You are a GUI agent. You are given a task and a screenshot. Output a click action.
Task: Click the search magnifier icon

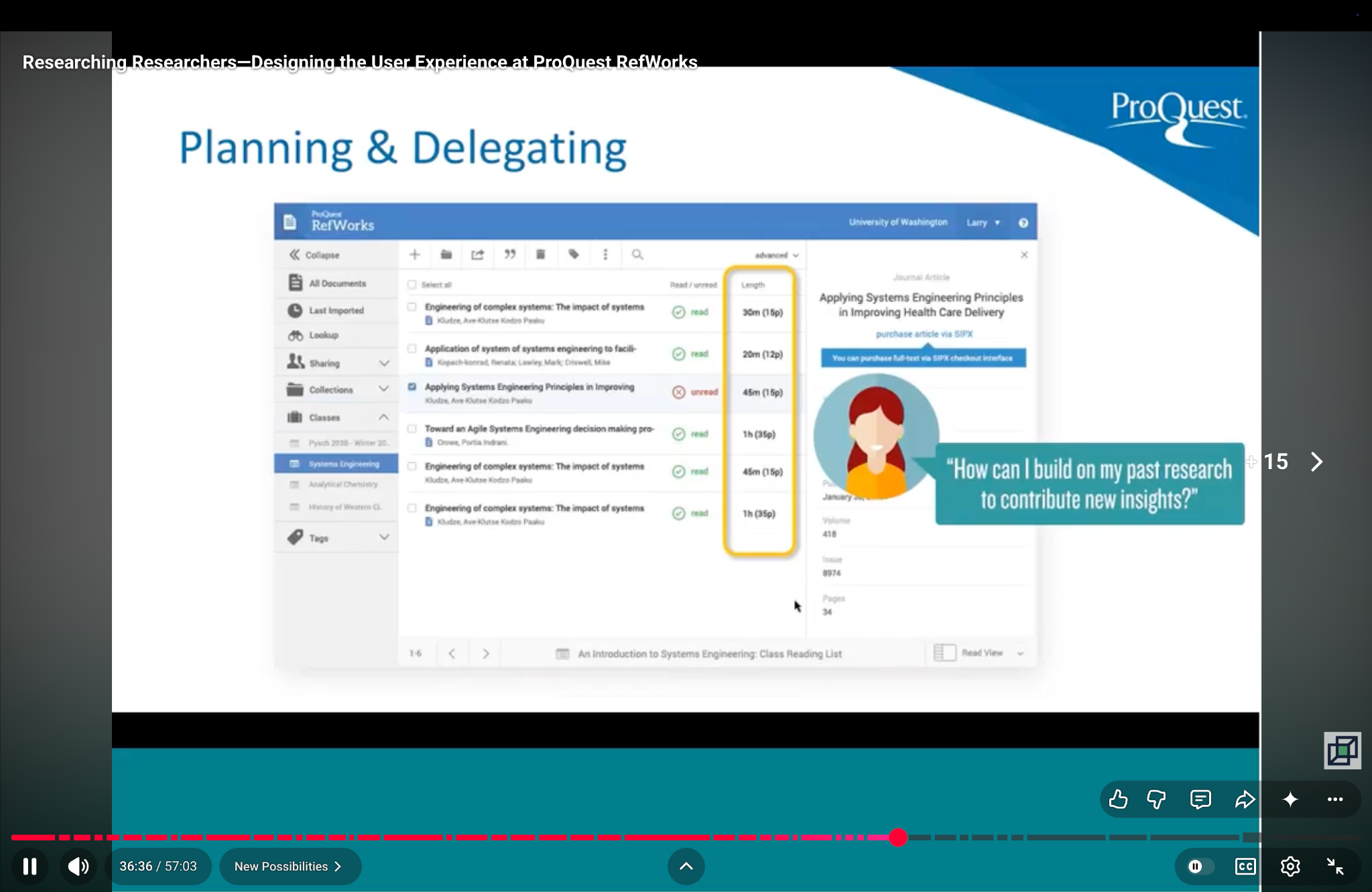click(637, 255)
